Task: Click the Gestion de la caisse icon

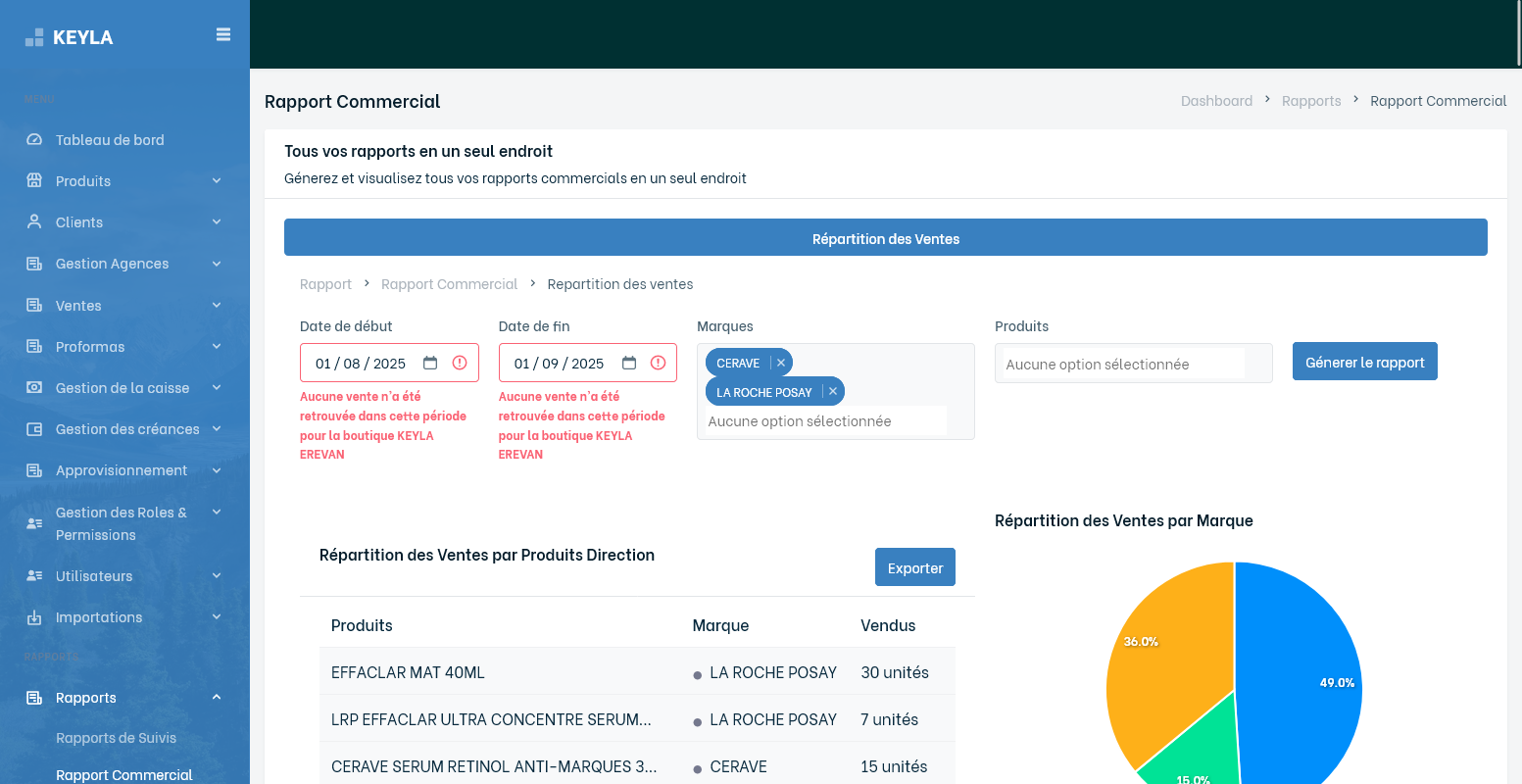Action: (x=34, y=388)
